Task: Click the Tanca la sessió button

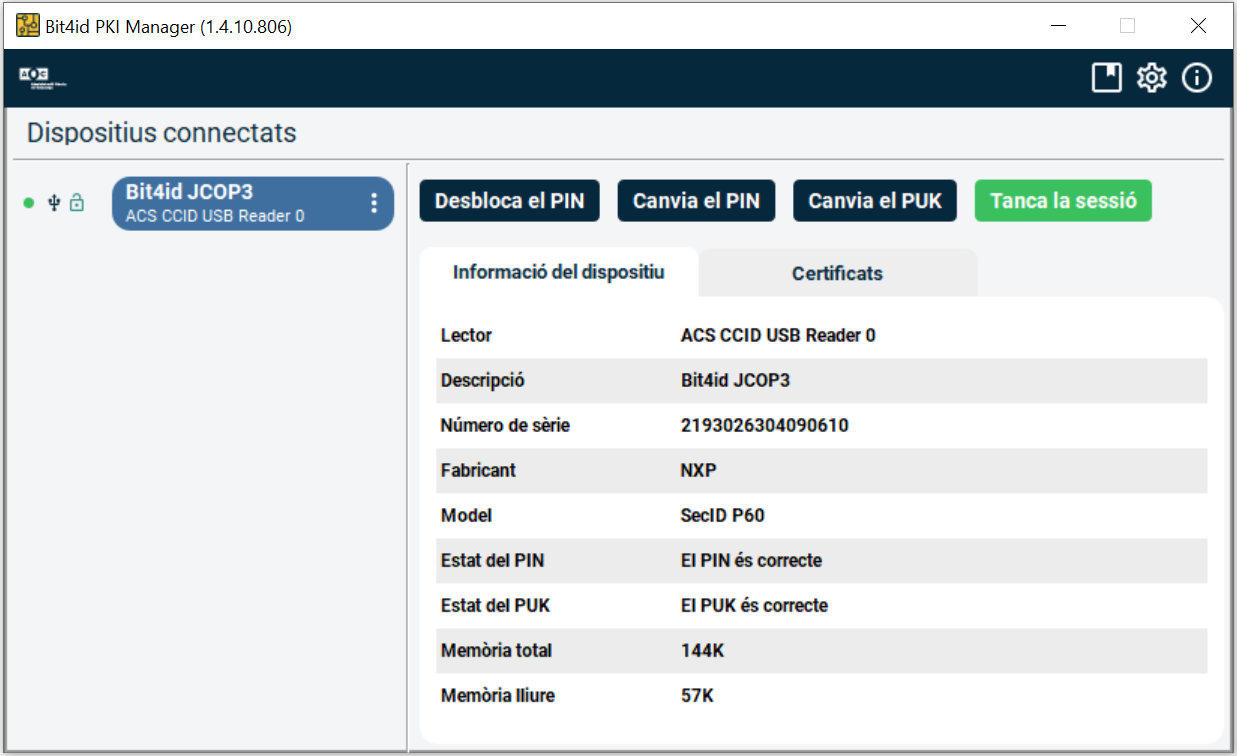Action: pos(1063,201)
